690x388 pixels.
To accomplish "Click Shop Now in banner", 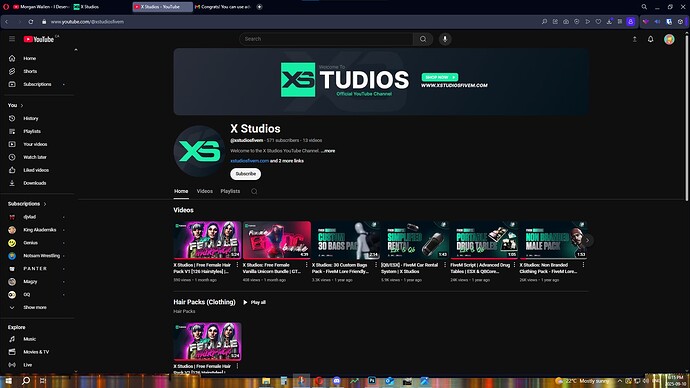I will pyautogui.click(x=440, y=77).
